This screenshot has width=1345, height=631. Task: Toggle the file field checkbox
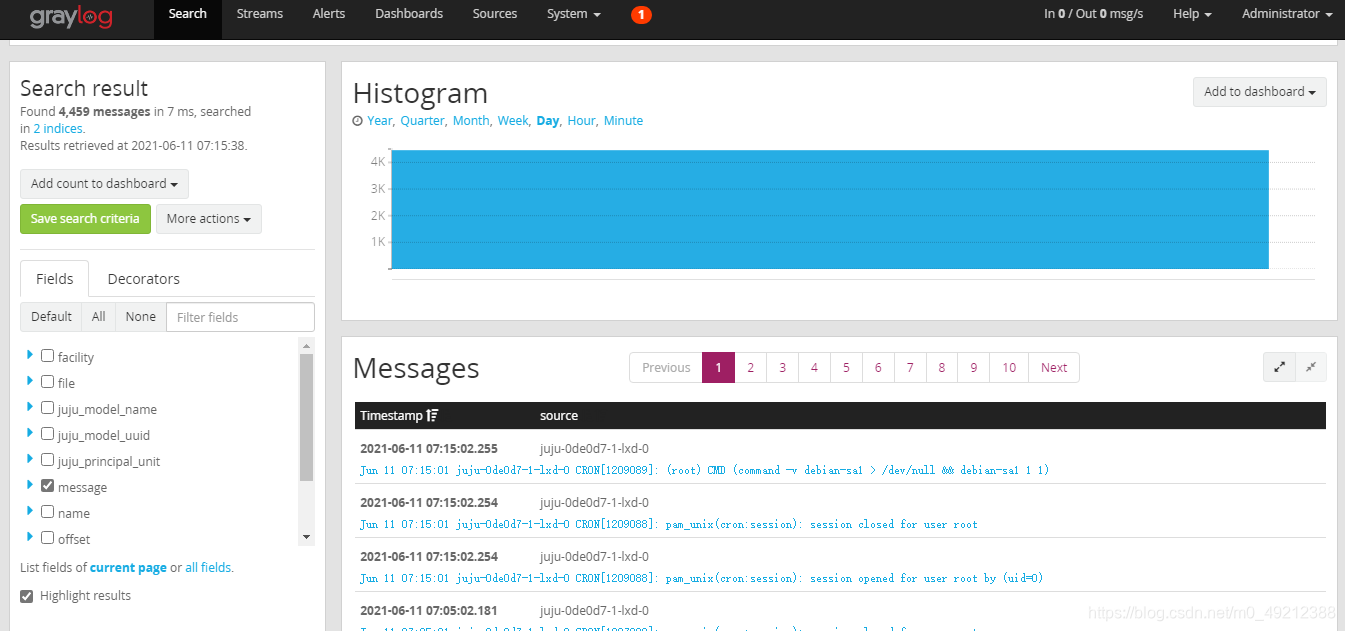pos(47,381)
